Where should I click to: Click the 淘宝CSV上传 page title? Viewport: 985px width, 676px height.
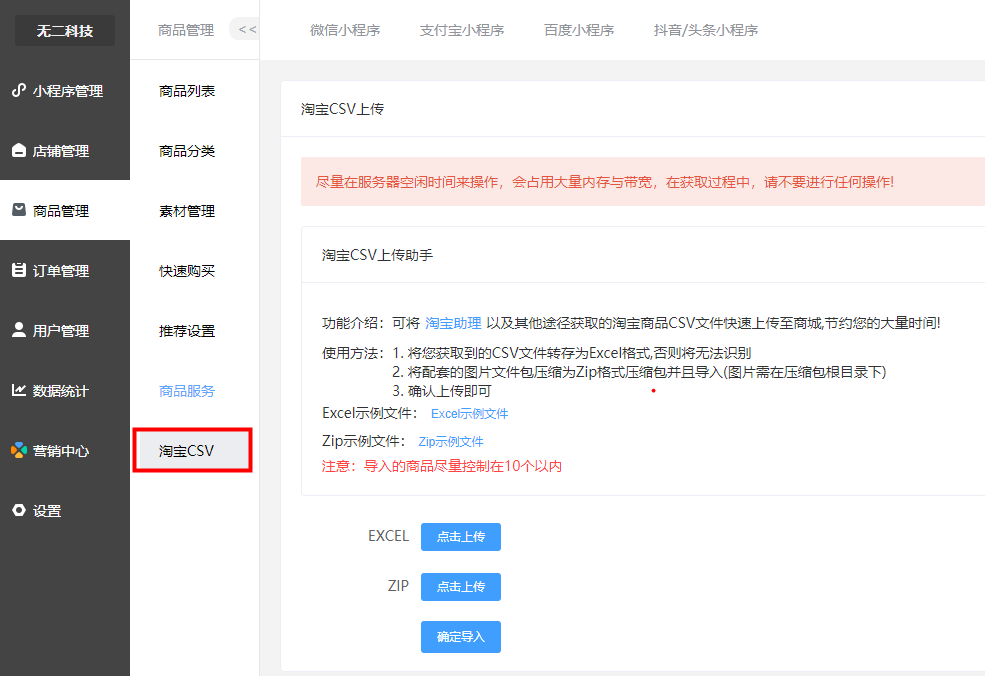point(342,109)
